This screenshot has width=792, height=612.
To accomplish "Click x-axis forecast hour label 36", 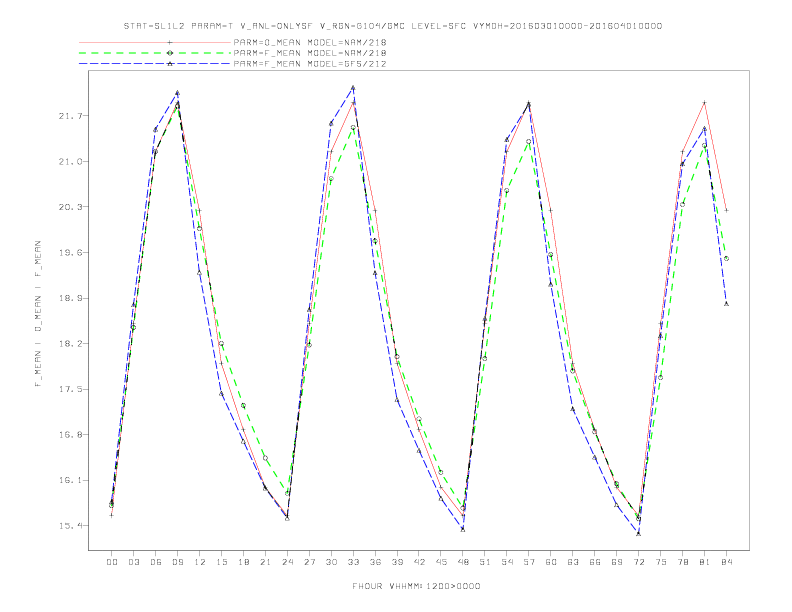I will pyautogui.click(x=375, y=562).
